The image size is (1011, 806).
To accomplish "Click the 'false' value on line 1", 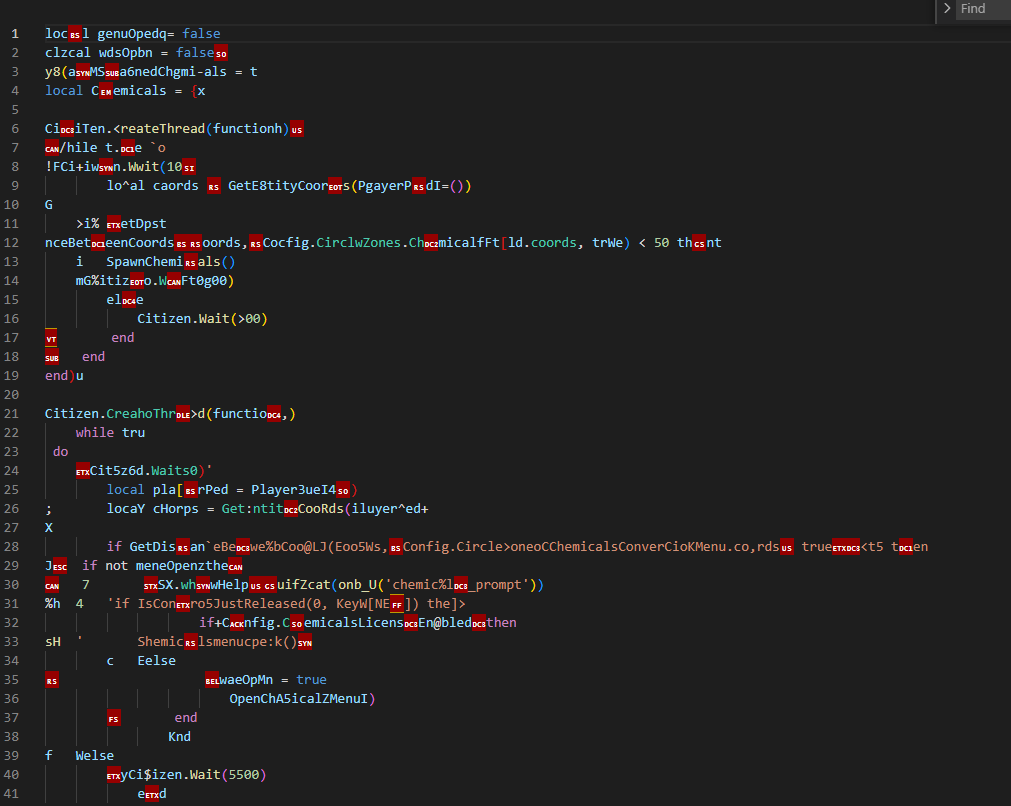I will [201, 34].
